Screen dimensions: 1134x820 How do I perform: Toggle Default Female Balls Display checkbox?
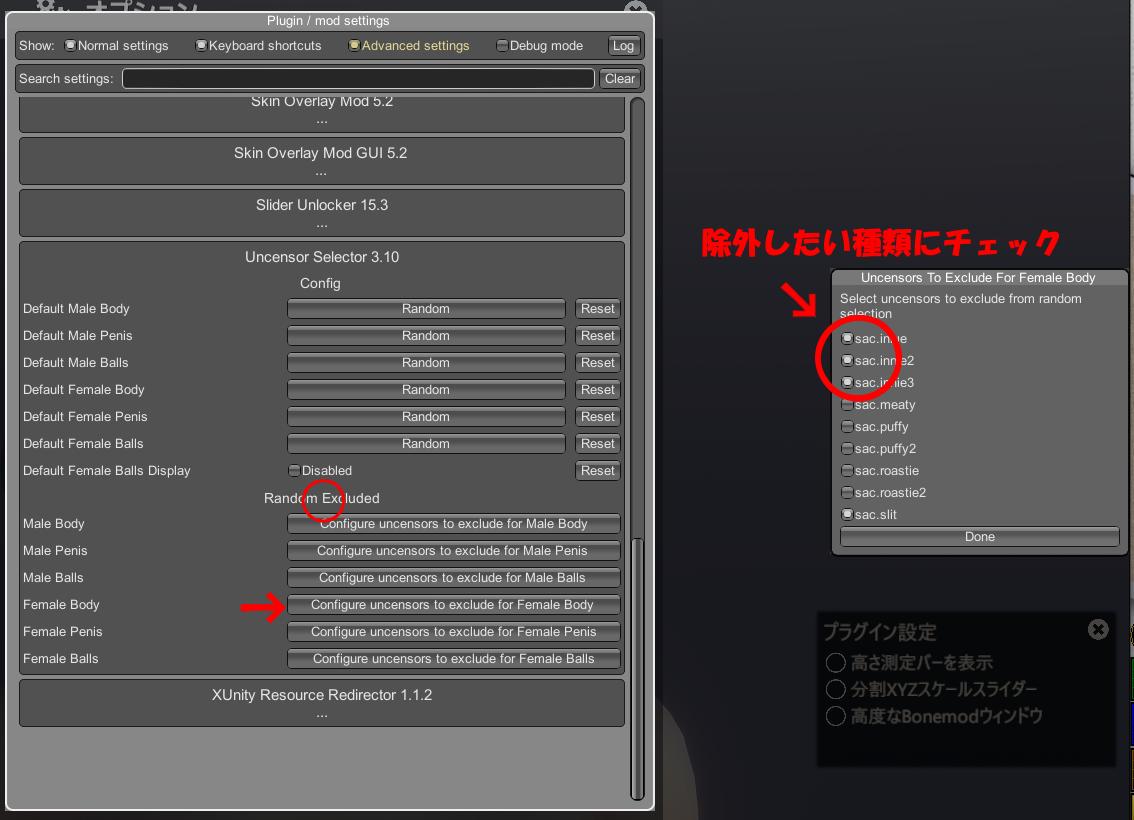point(294,471)
